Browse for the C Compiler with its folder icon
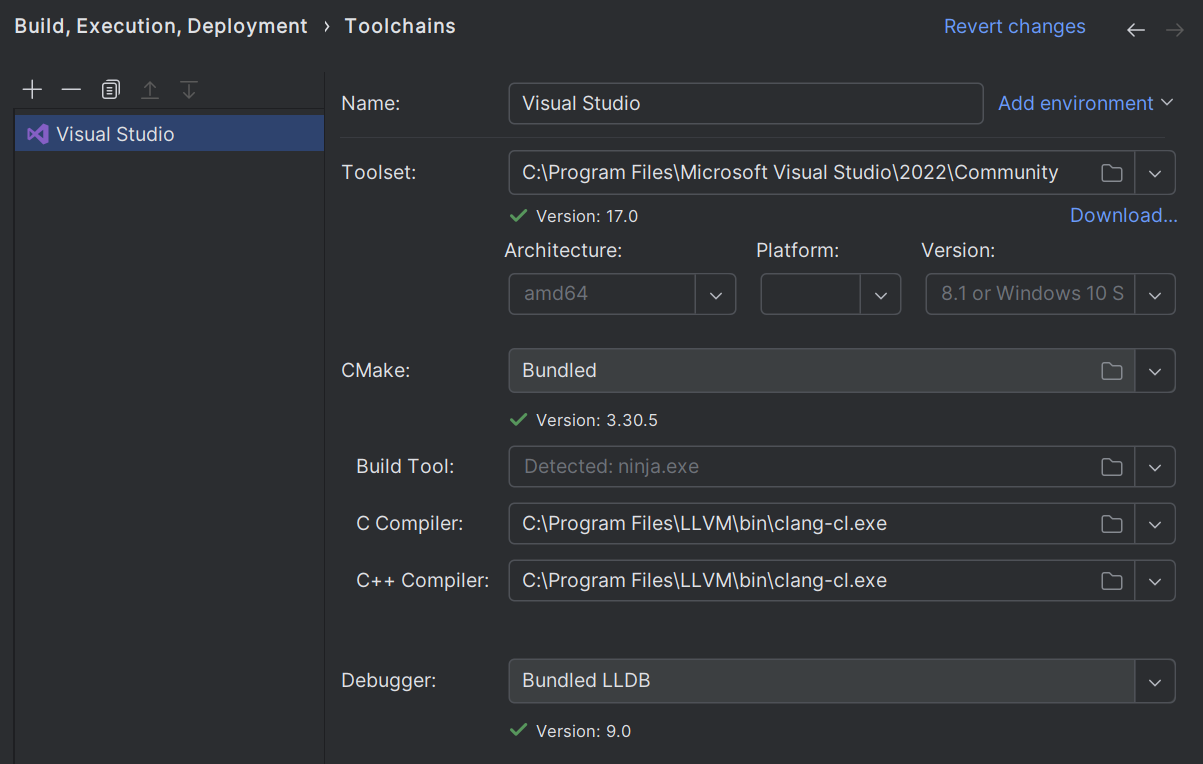The image size is (1203, 764). 1111,523
